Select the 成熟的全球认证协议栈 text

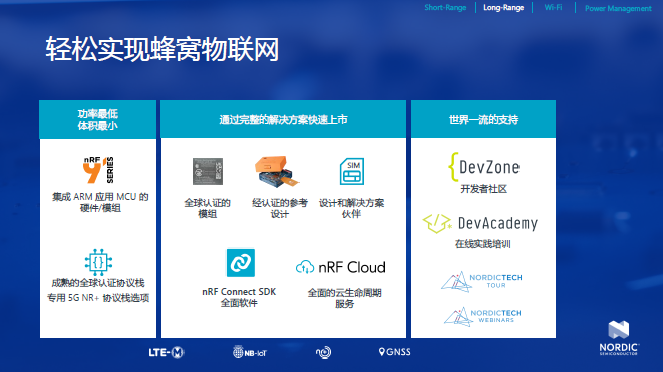click(x=98, y=283)
